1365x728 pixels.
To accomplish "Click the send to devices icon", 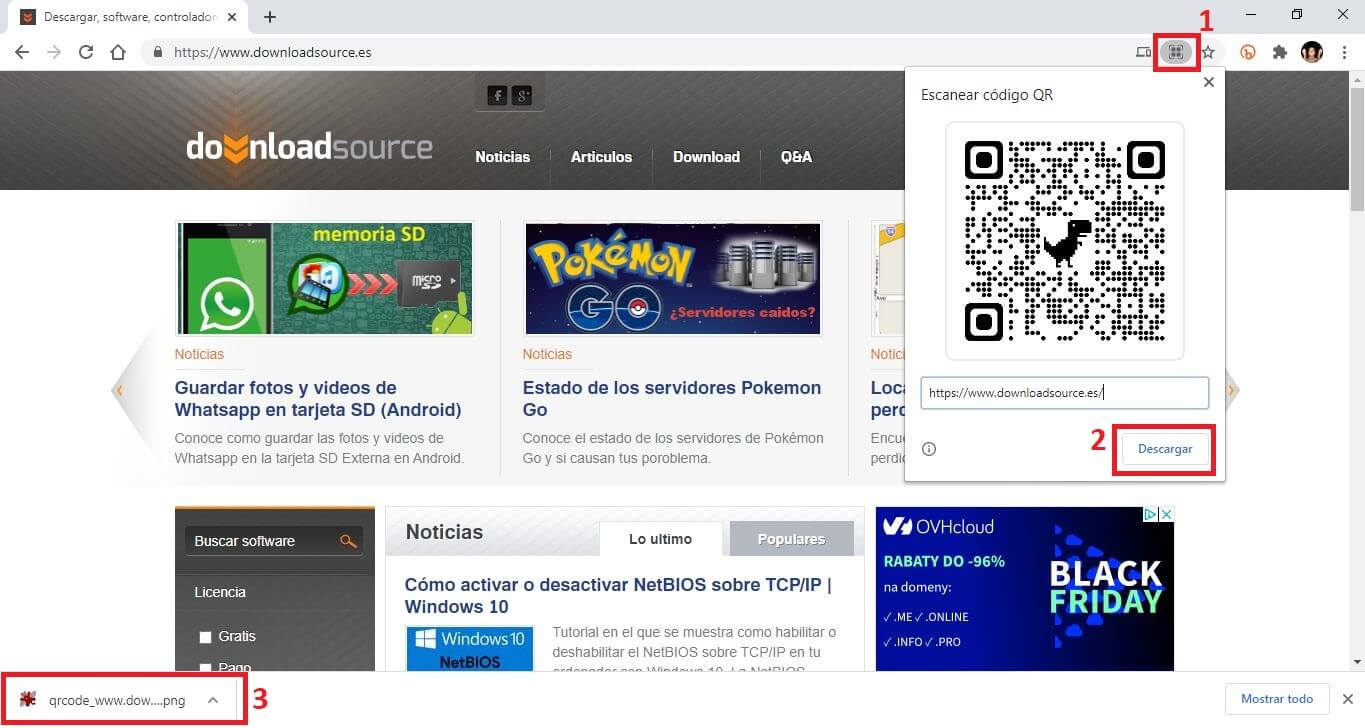I will pyautogui.click(x=1144, y=52).
